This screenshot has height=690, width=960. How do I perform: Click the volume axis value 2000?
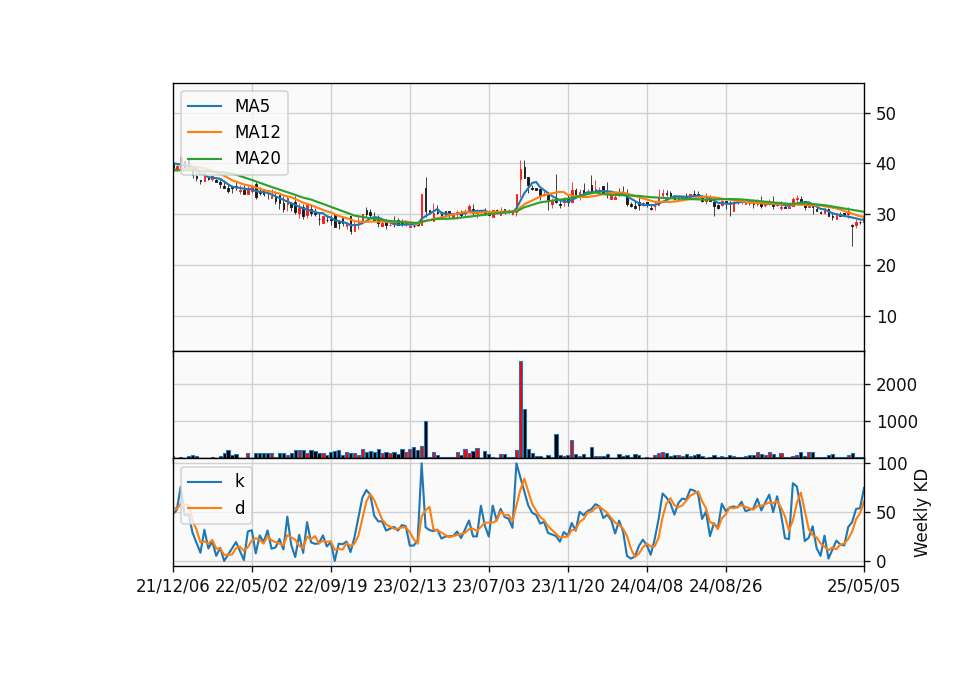click(896, 385)
